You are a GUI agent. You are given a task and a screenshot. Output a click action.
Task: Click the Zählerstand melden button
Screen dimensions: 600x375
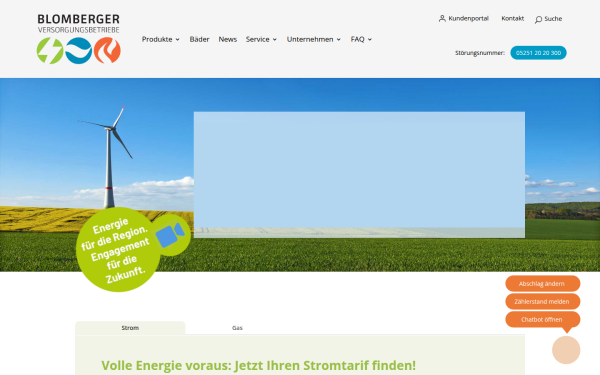pyautogui.click(x=543, y=302)
